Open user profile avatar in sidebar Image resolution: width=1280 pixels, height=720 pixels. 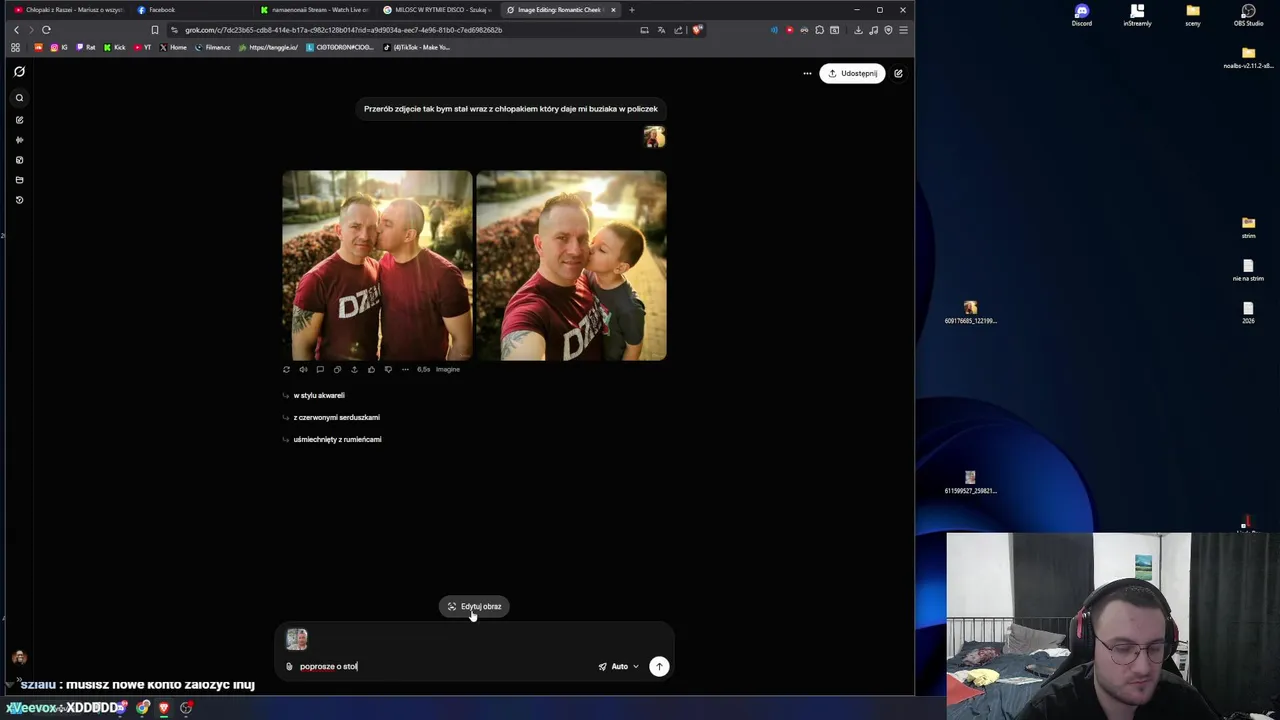[x=19, y=658]
